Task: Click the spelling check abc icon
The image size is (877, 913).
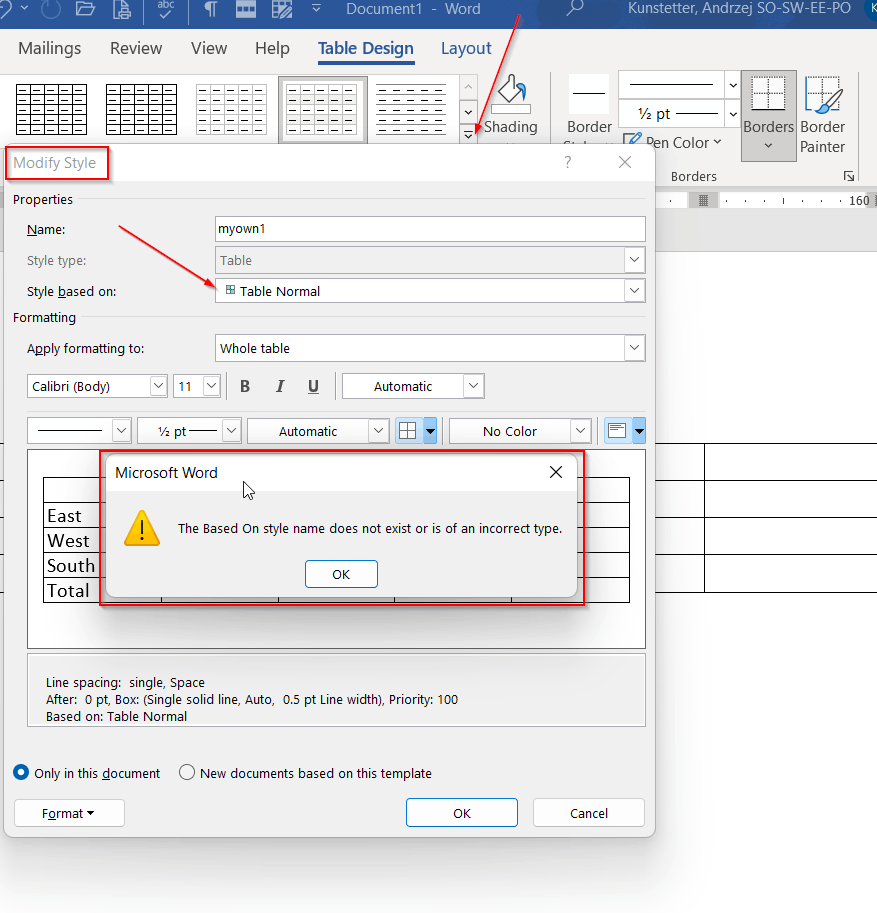Action: 166,9
